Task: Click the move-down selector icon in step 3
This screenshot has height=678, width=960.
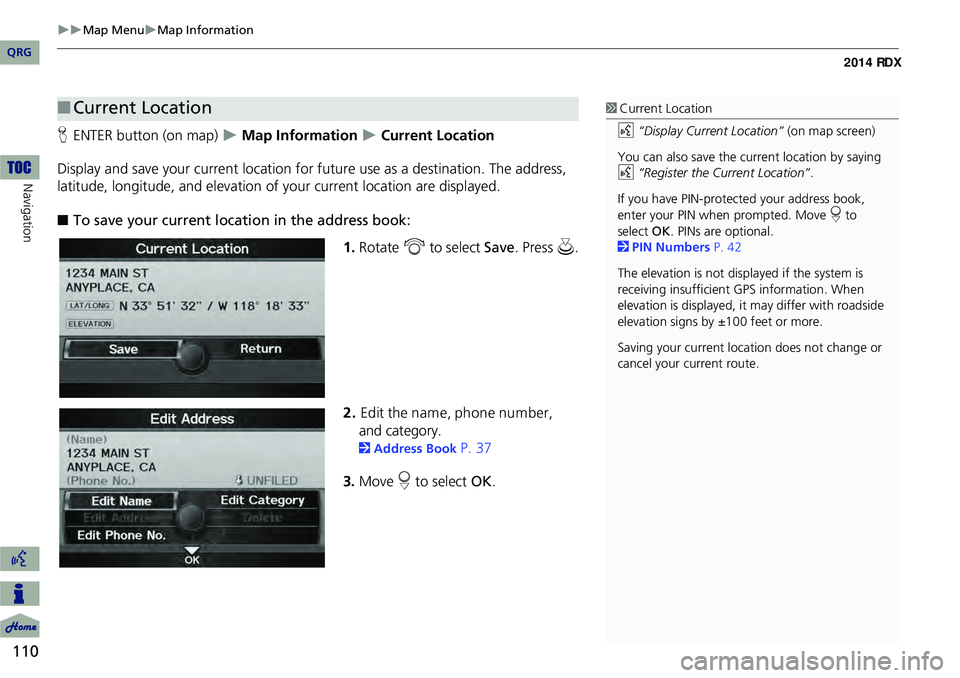Action: [x=404, y=480]
